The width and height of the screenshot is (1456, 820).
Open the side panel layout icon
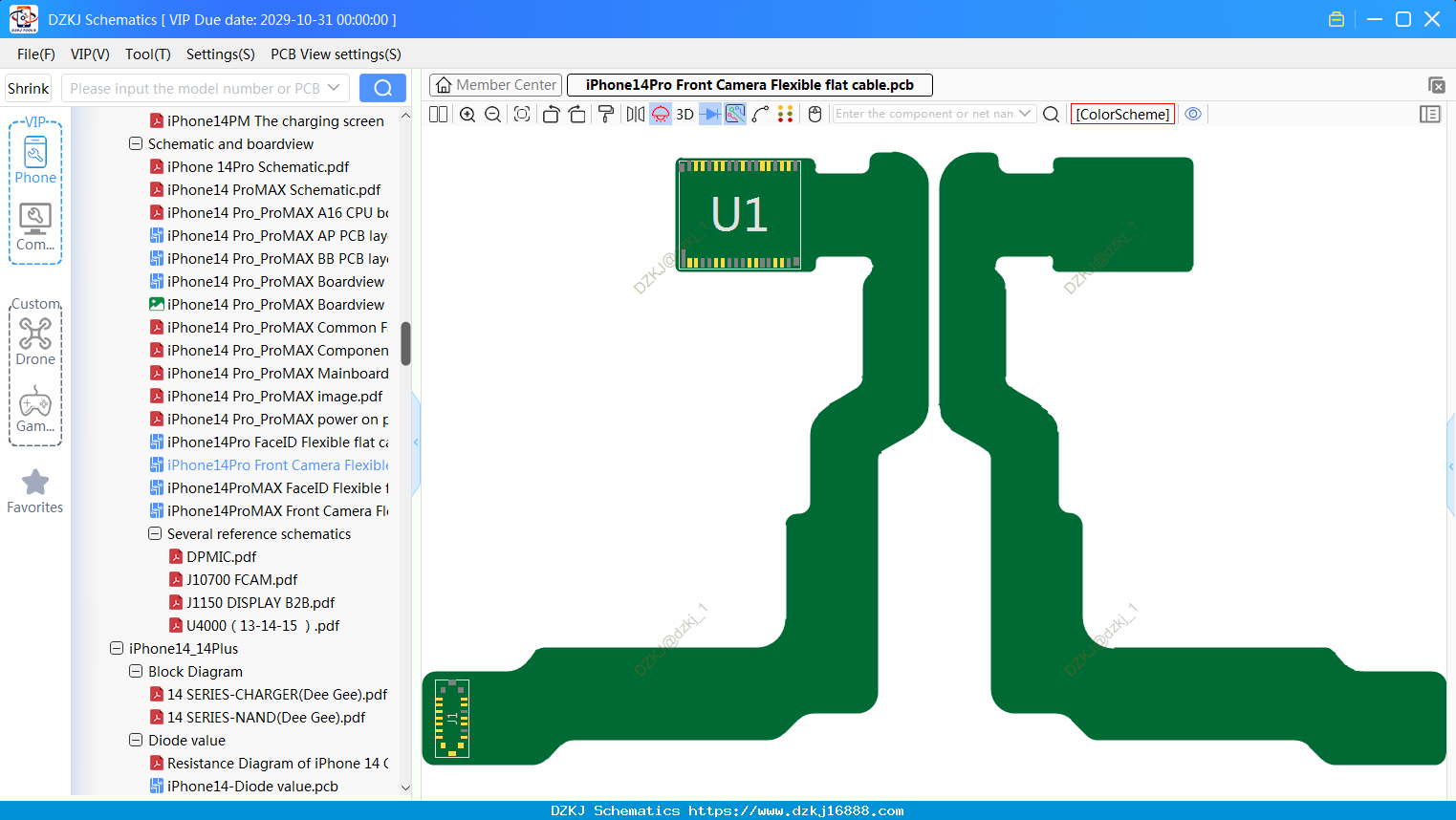(x=1430, y=114)
